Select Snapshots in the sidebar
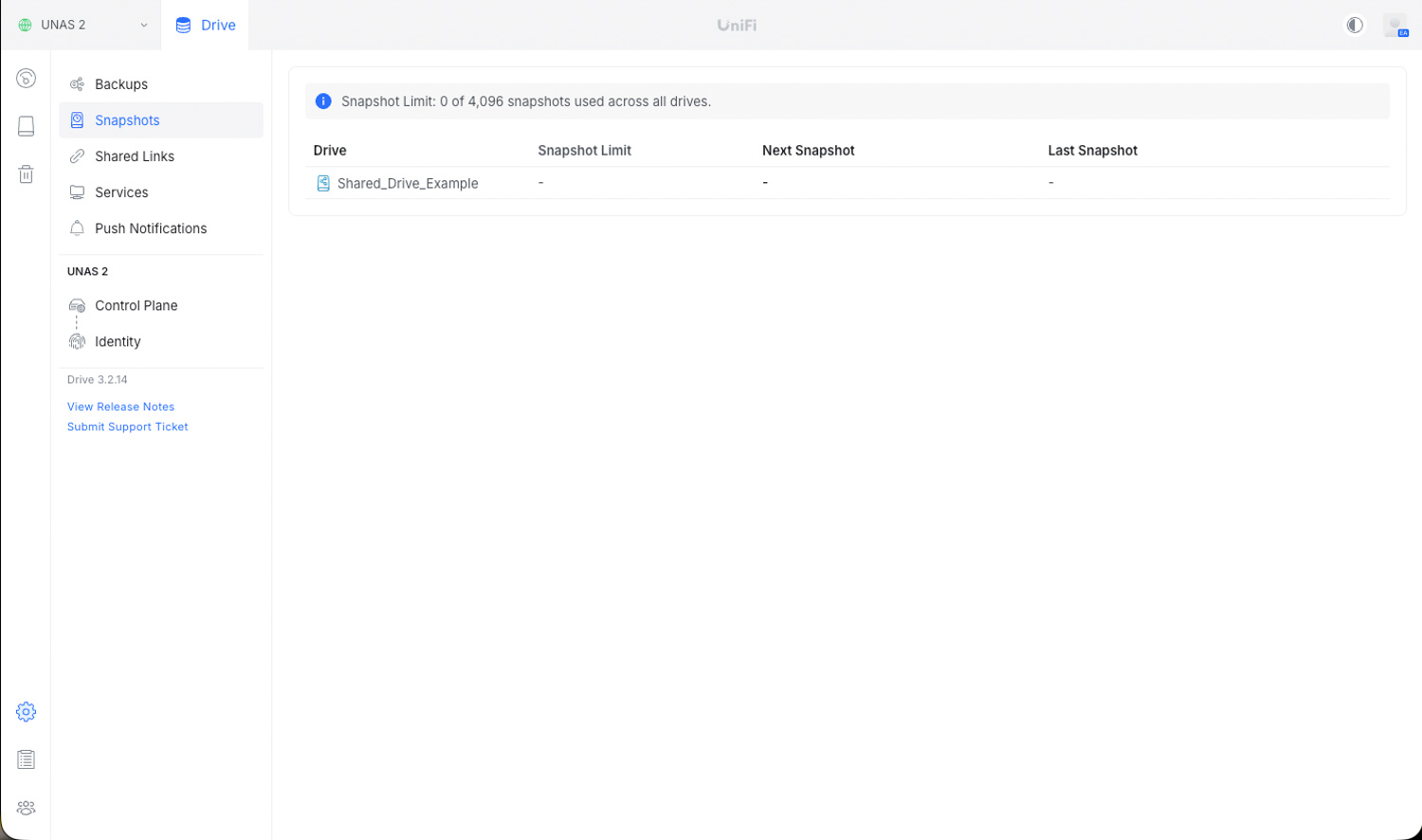 pos(127,120)
